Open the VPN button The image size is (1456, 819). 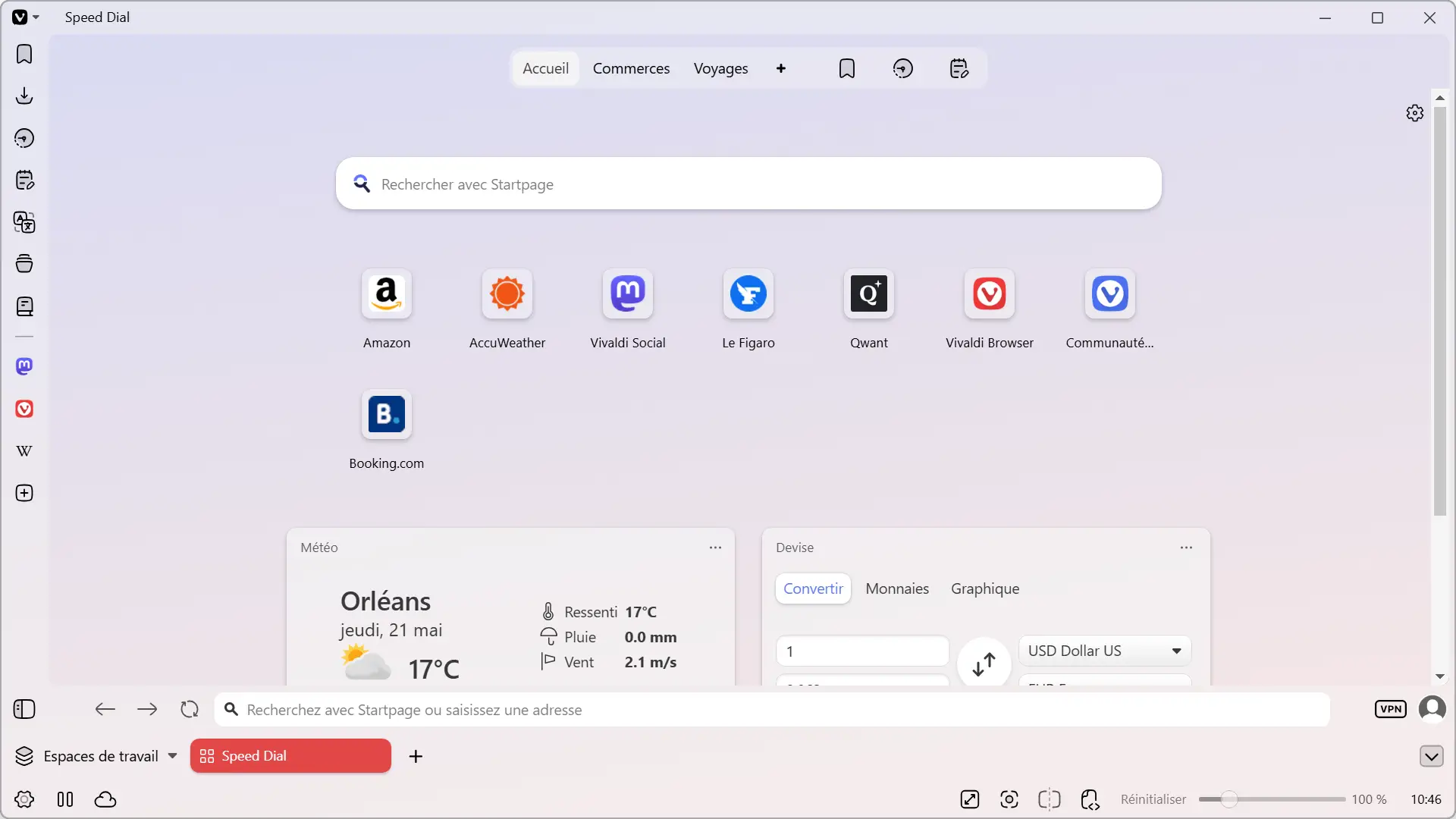(x=1390, y=709)
